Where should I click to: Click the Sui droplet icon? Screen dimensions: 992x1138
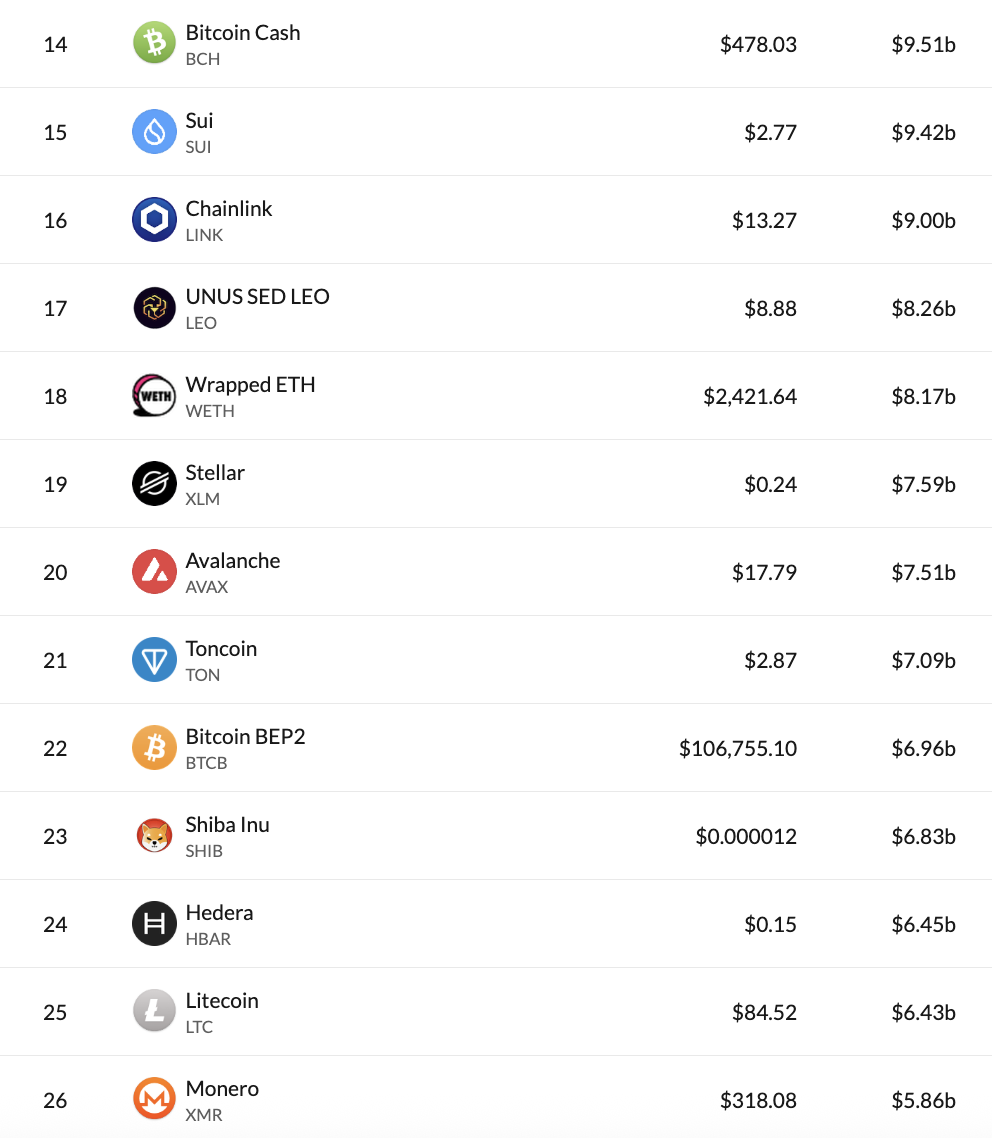tap(154, 131)
